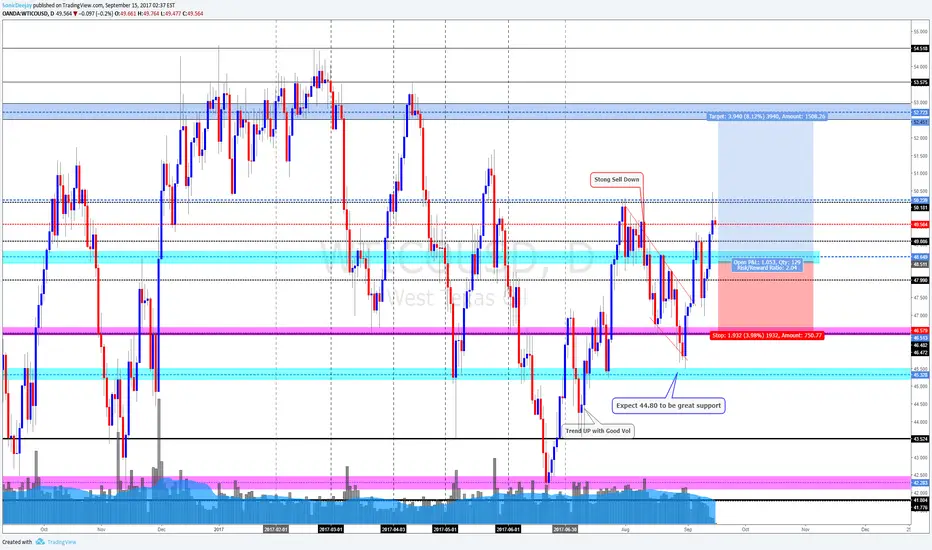Click the 50.181 price label on price axis
Image resolution: width=932 pixels, height=550 pixels.
coord(920,208)
